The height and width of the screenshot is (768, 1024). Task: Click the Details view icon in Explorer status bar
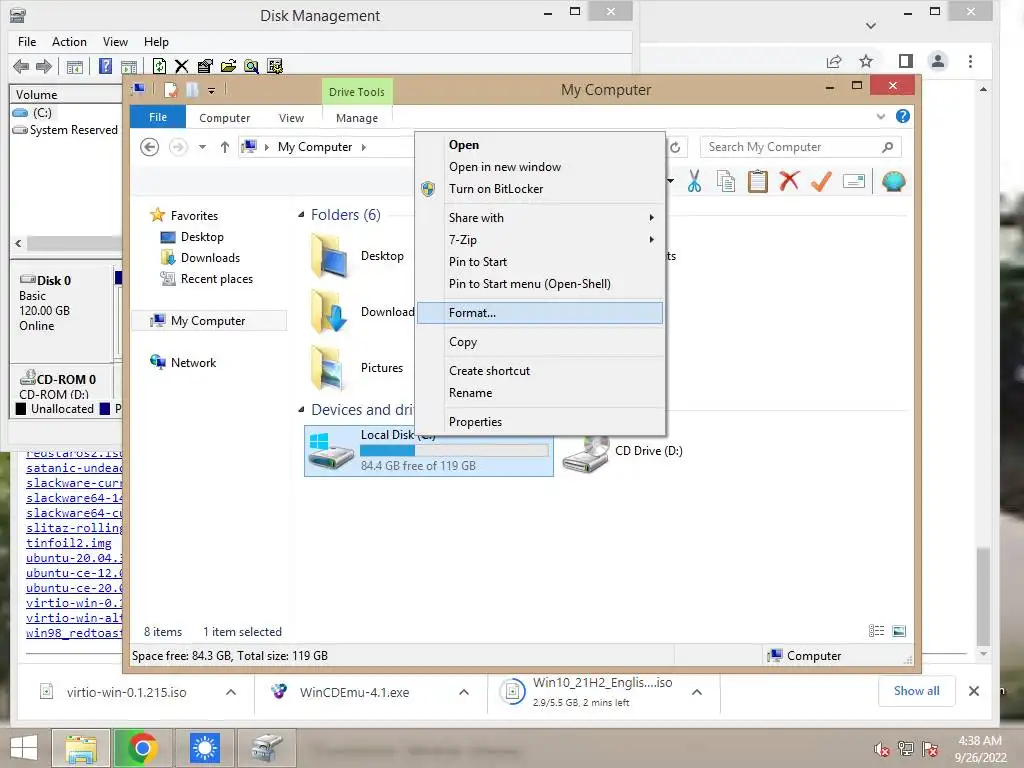pos(876,631)
